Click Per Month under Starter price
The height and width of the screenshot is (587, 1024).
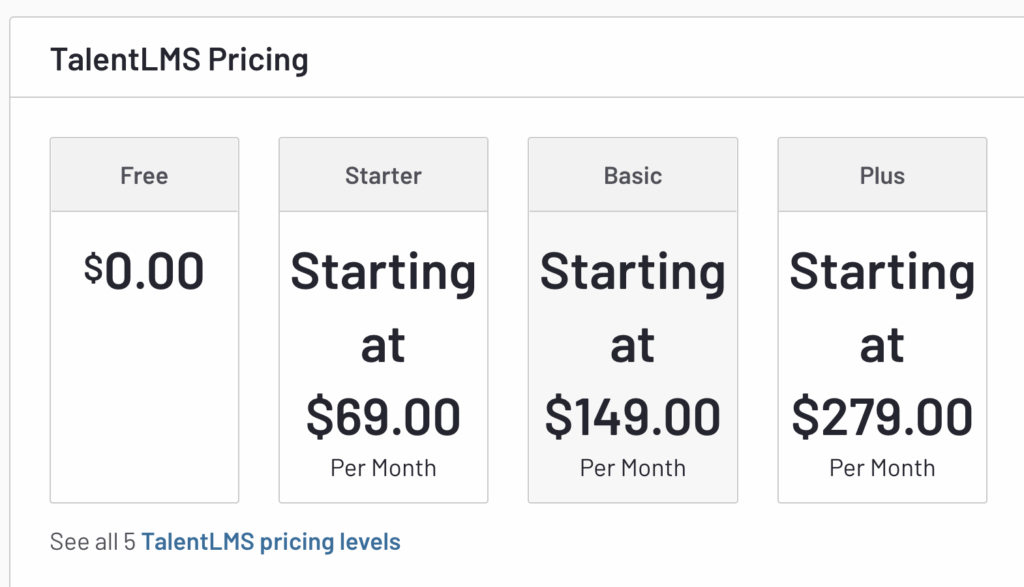383,468
